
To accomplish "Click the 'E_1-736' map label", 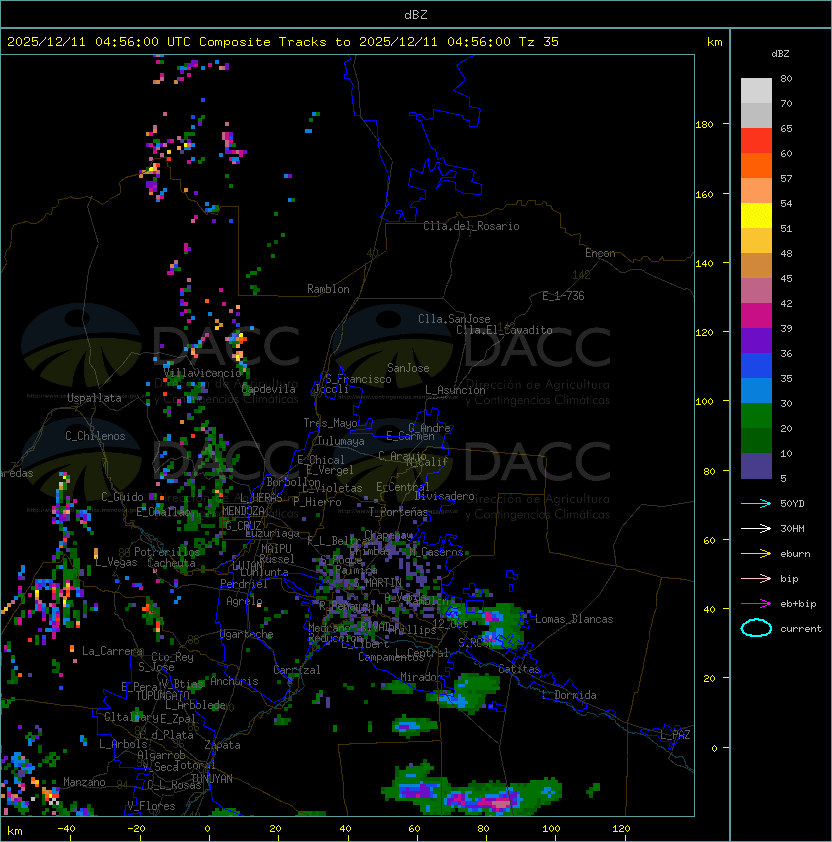I will tap(563, 296).
